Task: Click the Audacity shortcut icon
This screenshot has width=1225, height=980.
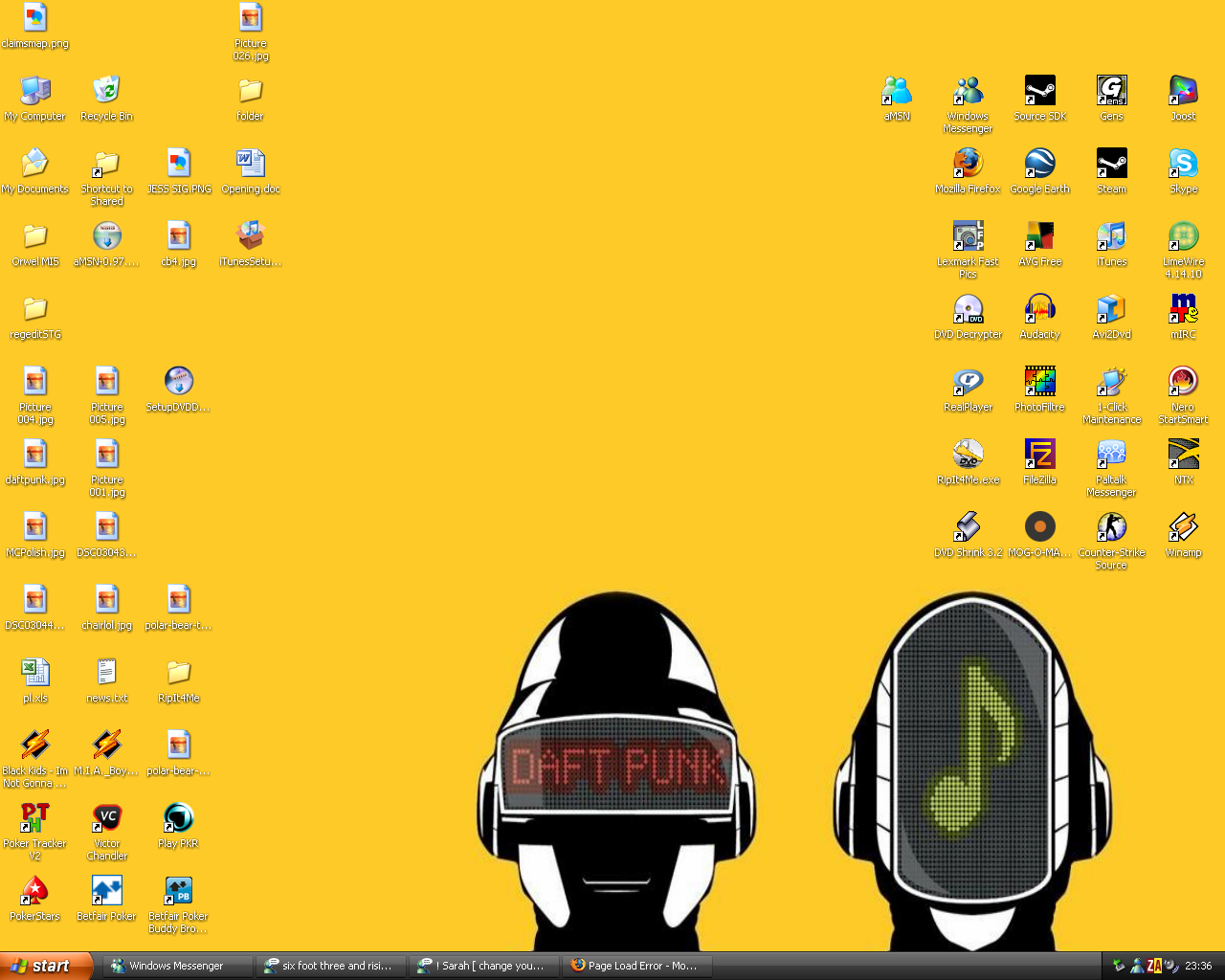Action: point(1039,309)
